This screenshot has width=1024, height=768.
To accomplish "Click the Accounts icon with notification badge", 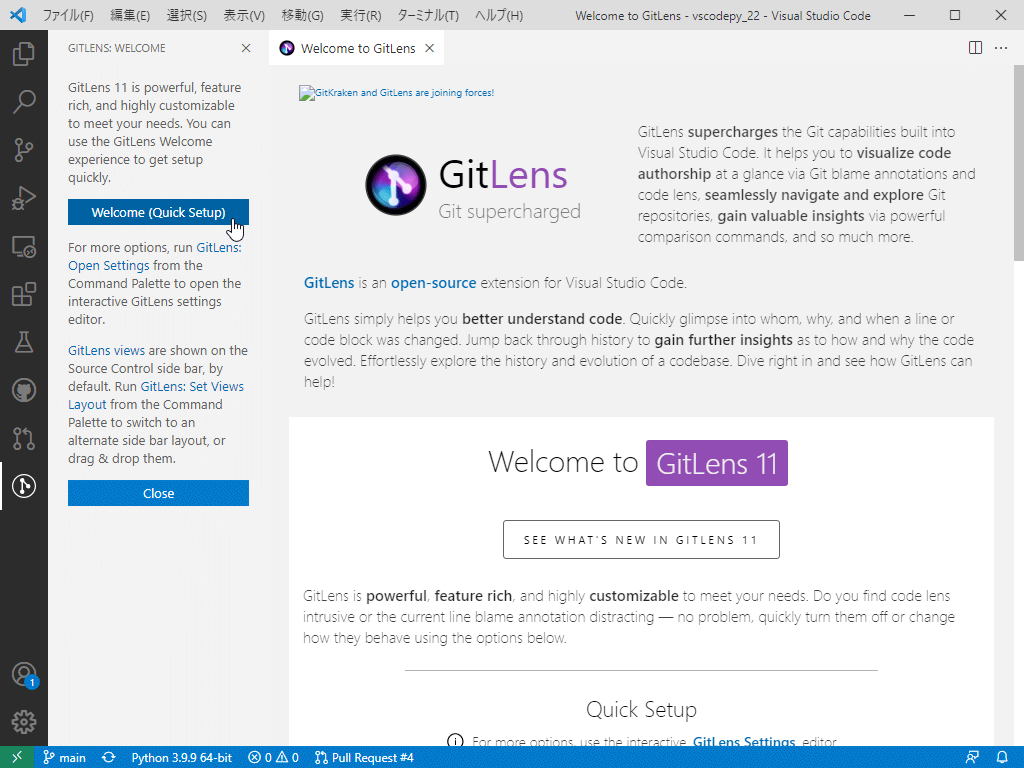I will coord(25,675).
